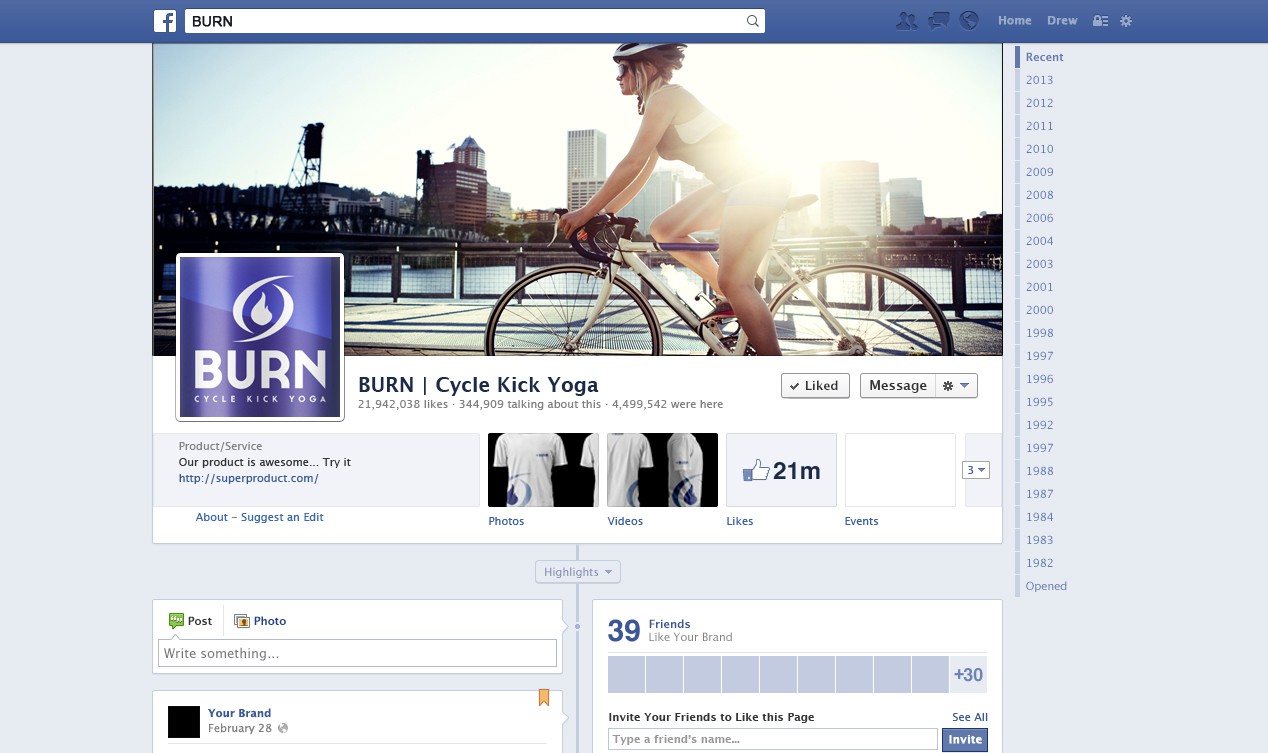
Task: Open the See All link
Action: (970, 717)
